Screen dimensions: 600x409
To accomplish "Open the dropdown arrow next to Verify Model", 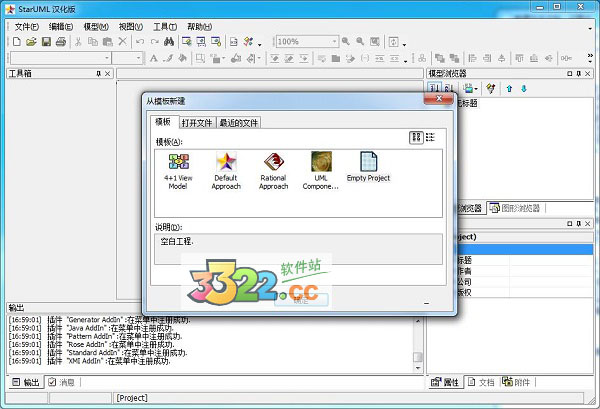I will (260, 44).
